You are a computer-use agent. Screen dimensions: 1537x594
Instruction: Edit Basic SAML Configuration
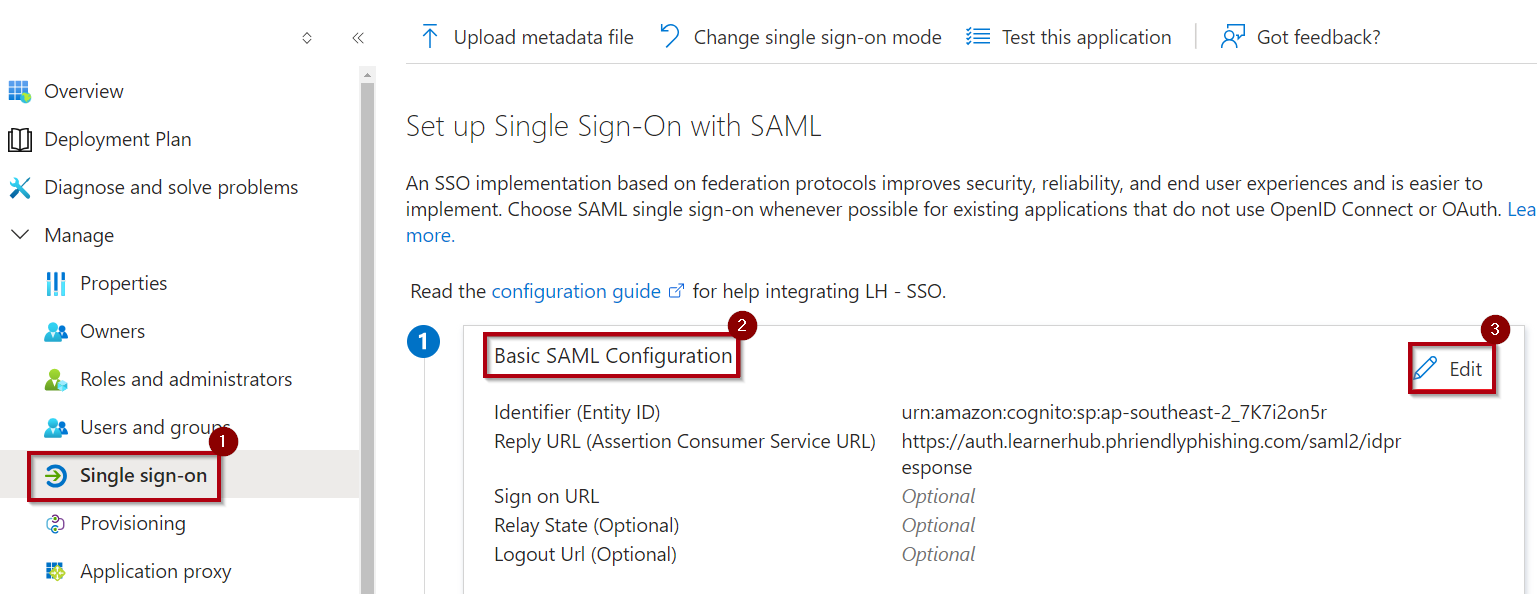[x=1452, y=369]
